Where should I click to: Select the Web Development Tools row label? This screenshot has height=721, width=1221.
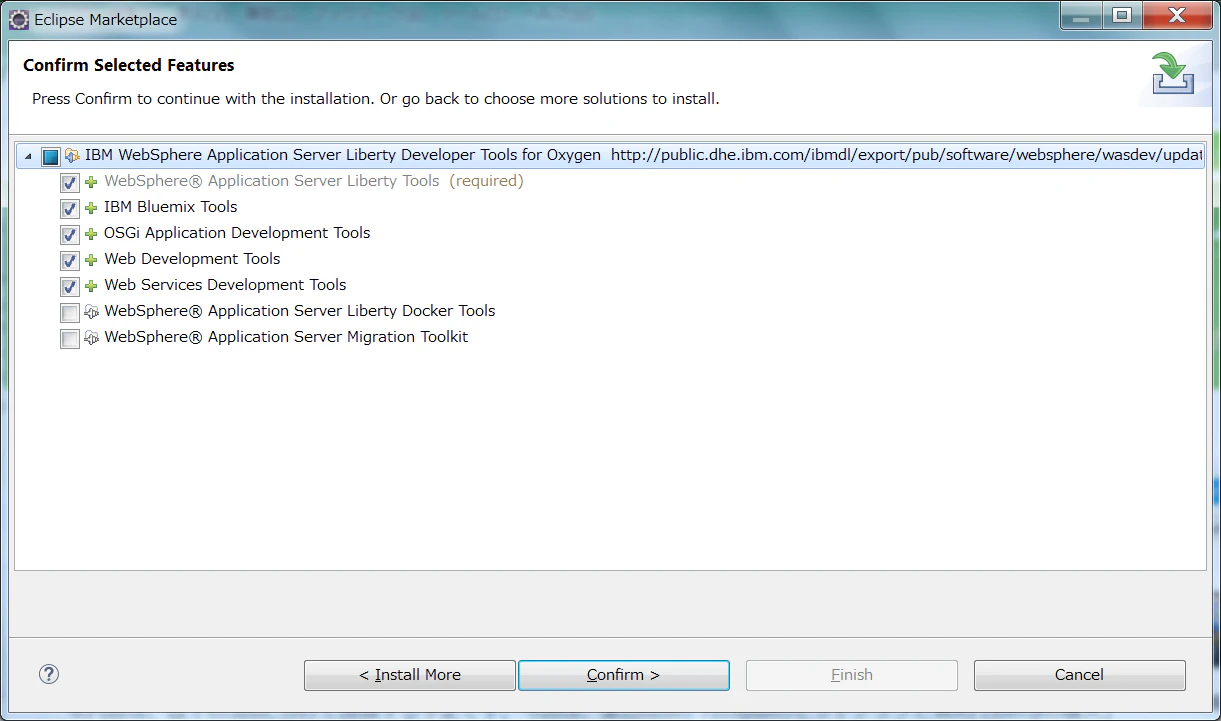point(192,259)
